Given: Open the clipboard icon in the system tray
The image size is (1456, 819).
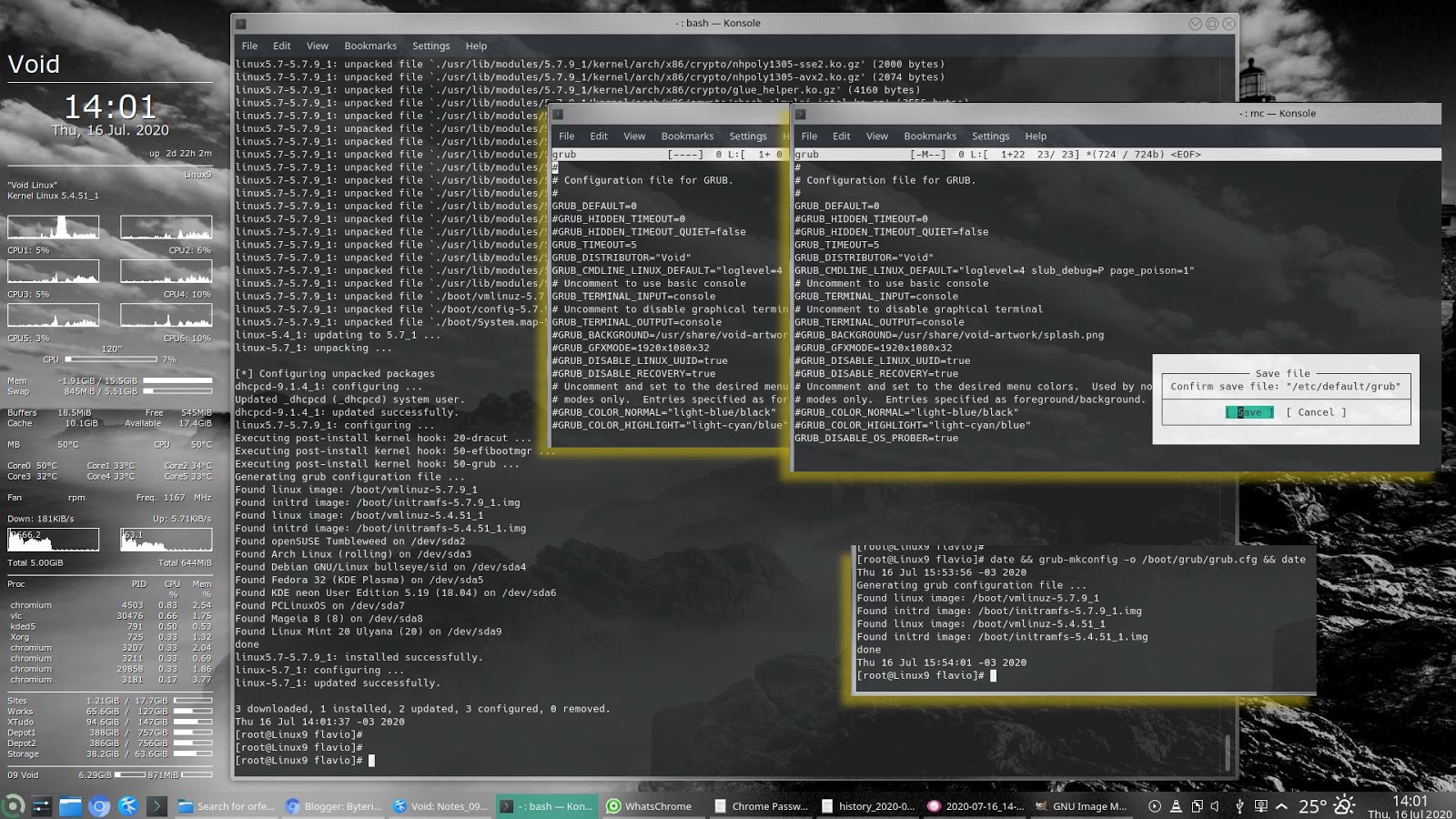Looking at the screenshot, I should pos(1198,806).
